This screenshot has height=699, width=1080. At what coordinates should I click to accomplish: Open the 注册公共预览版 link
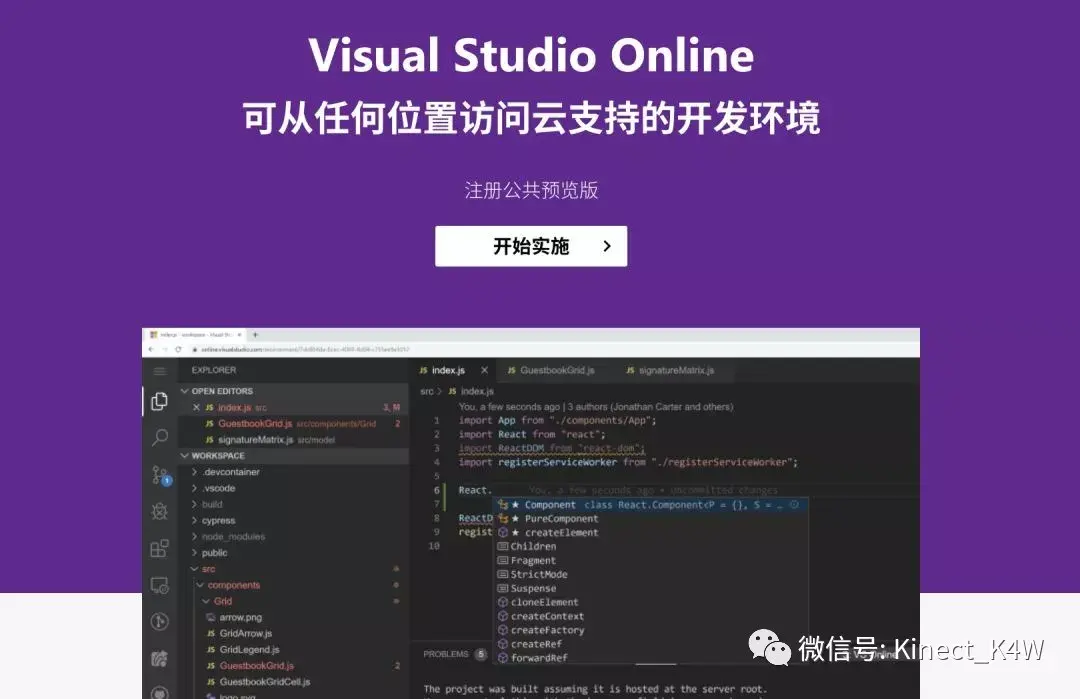pyautogui.click(x=531, y=190)
